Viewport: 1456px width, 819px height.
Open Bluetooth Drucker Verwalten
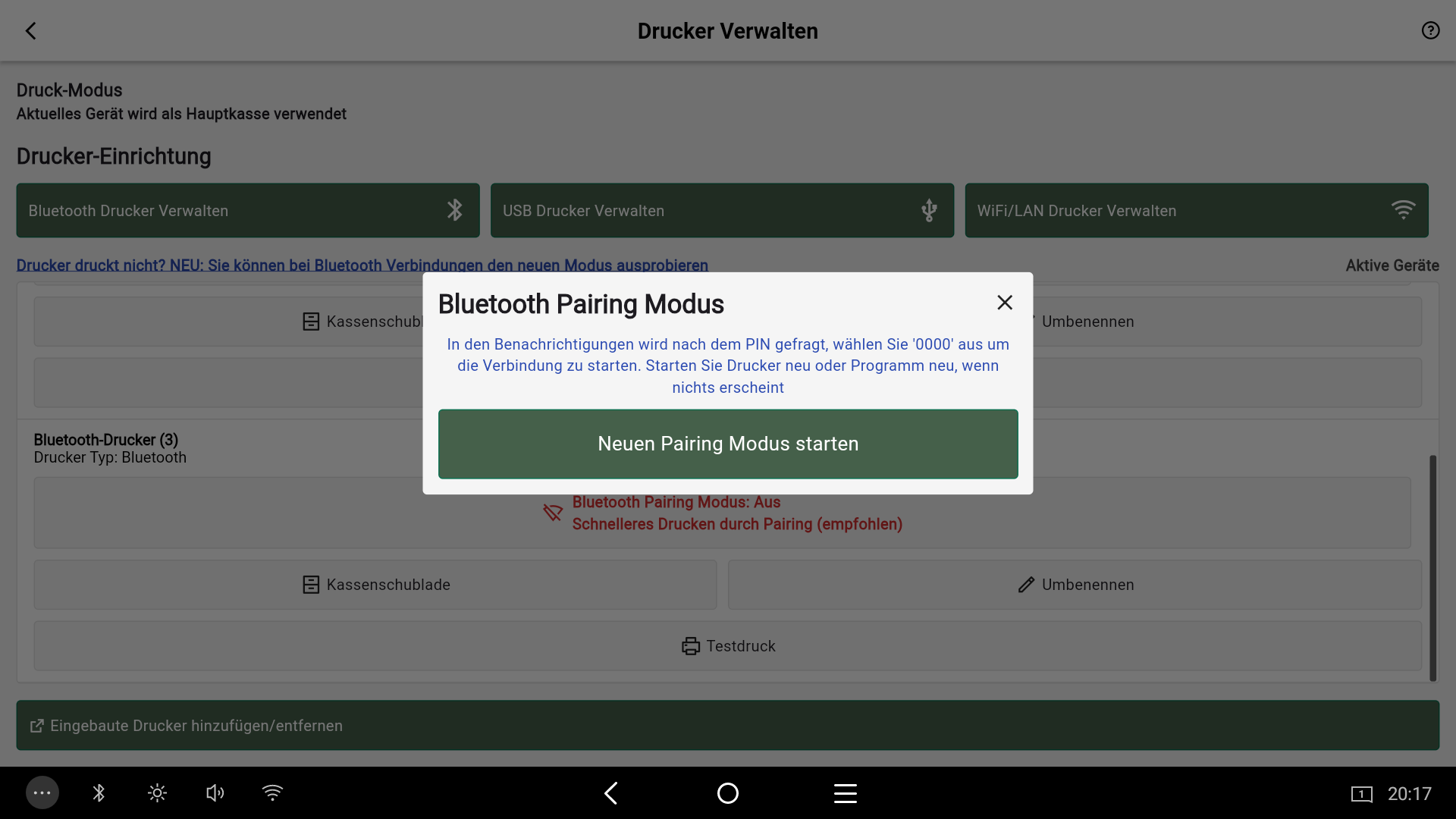coord(248,211)
